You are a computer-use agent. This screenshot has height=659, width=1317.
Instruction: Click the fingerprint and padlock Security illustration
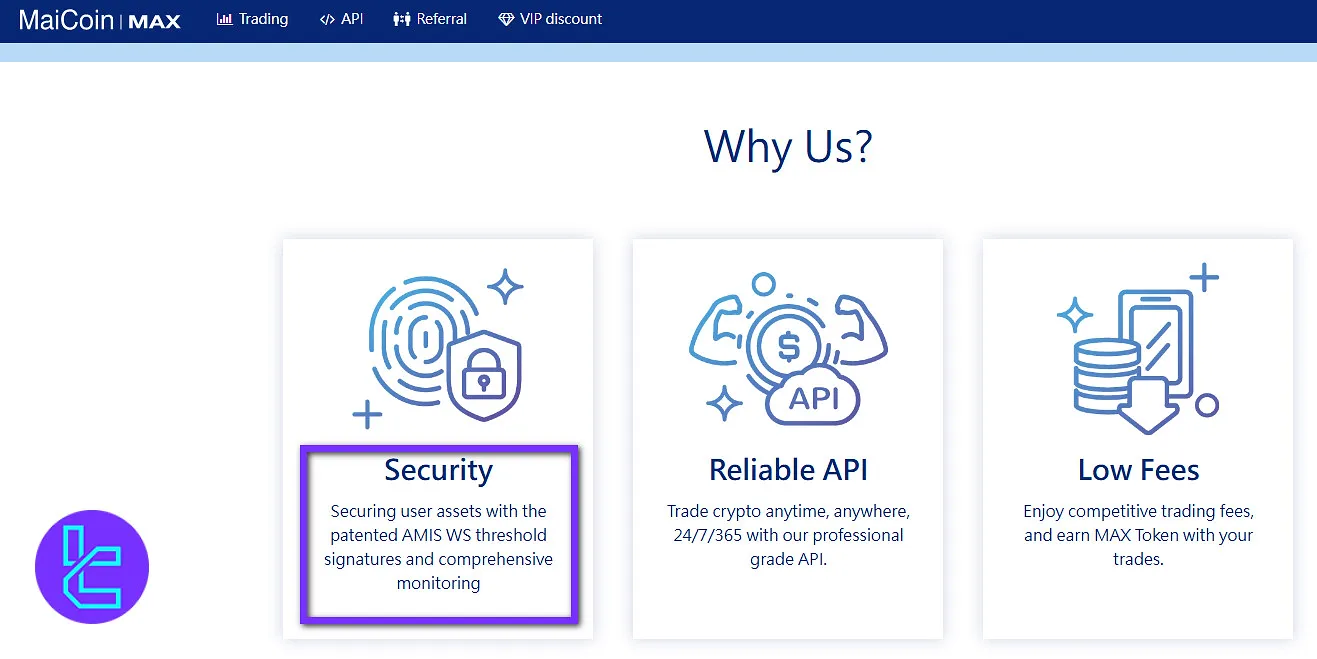click(438, 349)
